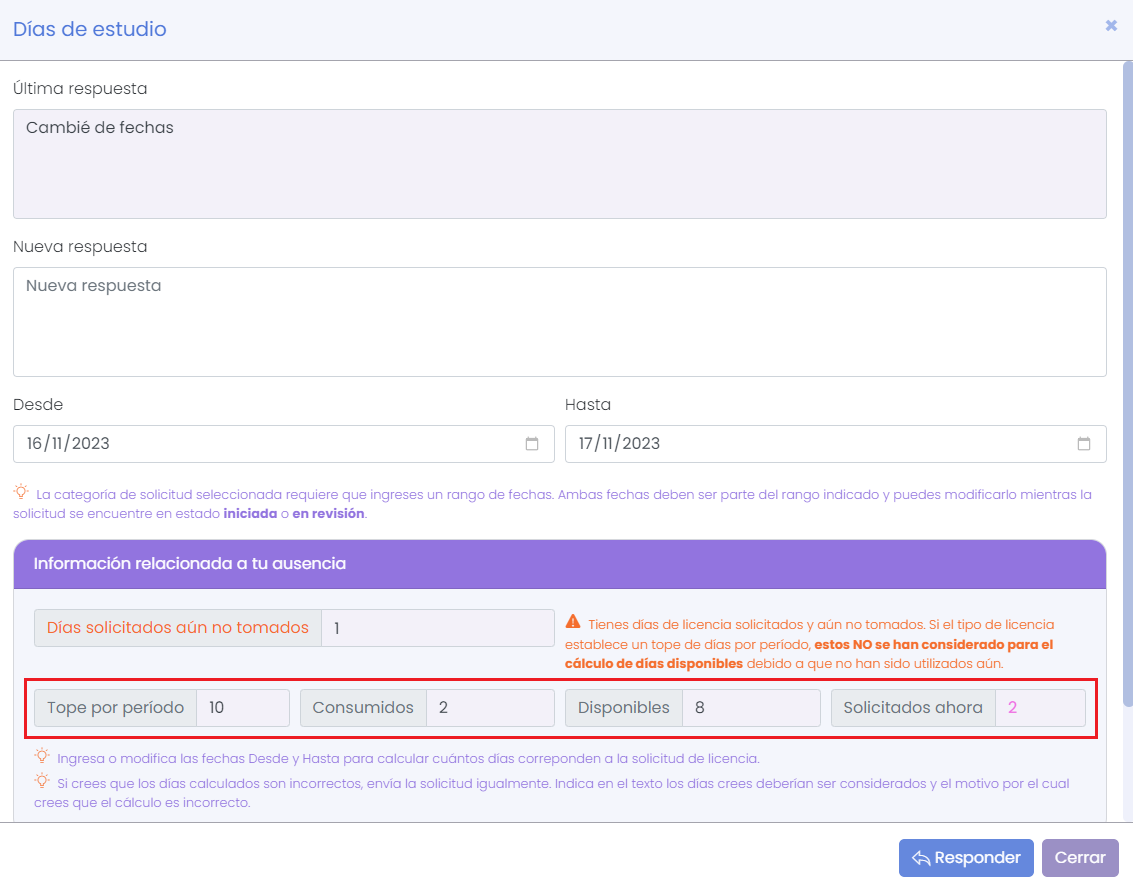Image resolution: width=1135 pixels, height=890 pixels.
Task: Close the Días de estudio dialog with X
Action: (x=1111, y=26)
